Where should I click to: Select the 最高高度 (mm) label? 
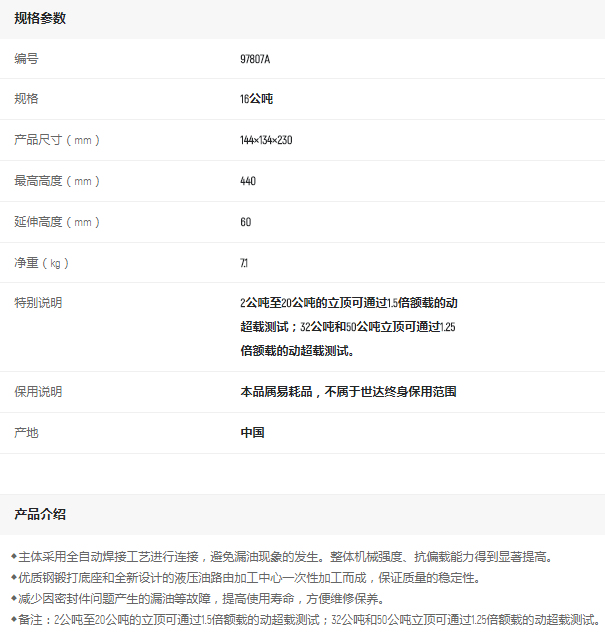[57, 181]
